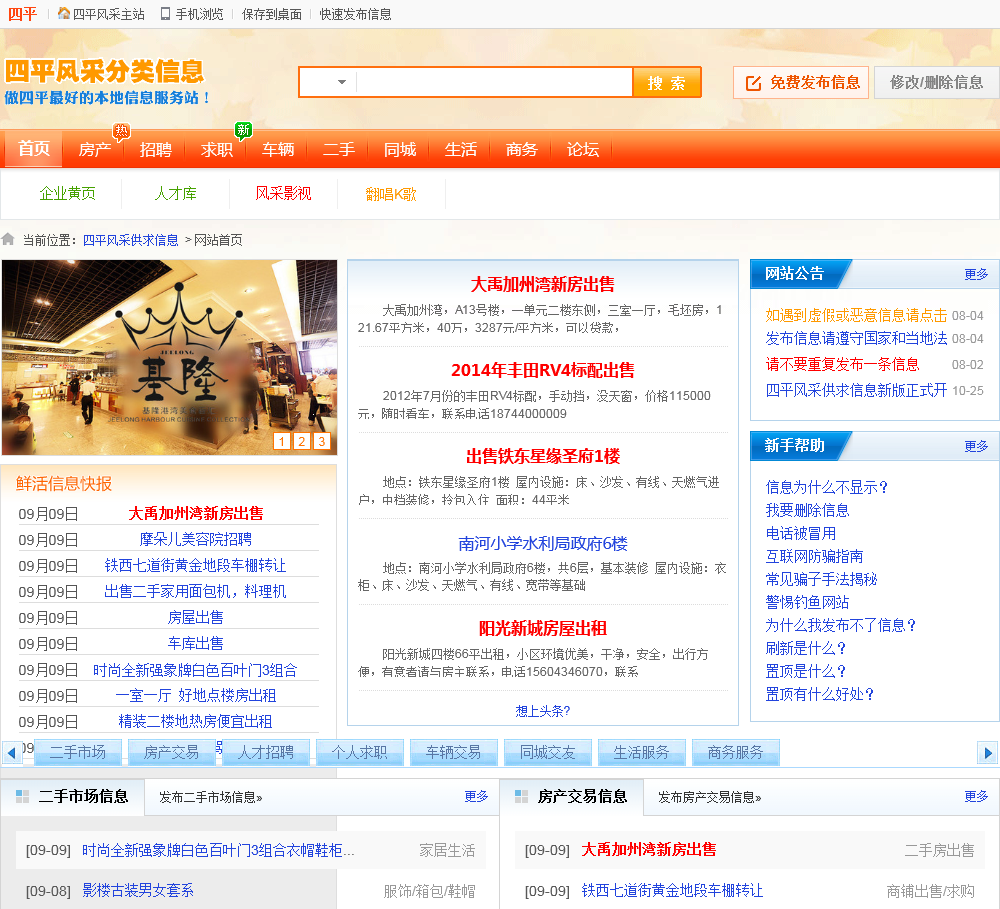The width and height of the screenshot is (1000, 909).
Task: Open listing 摩朵儿美容院招聘
Action: coord(196,540)
